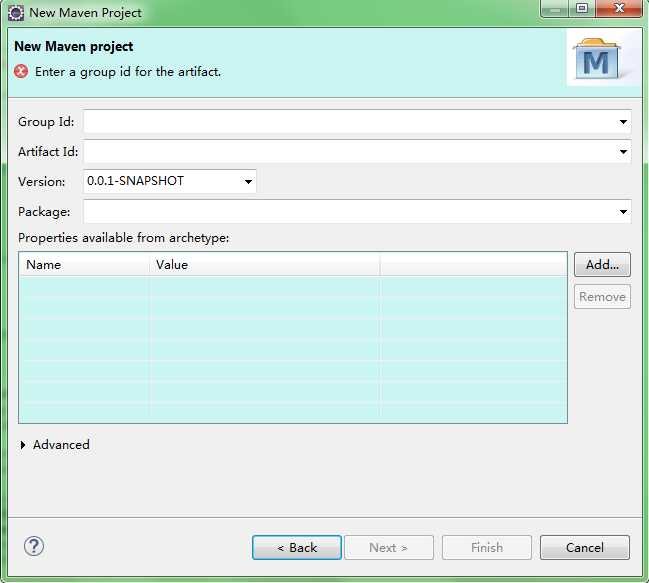
Task: Select the 0.0.1-SNAPSHOT version text
Action: 135,181
